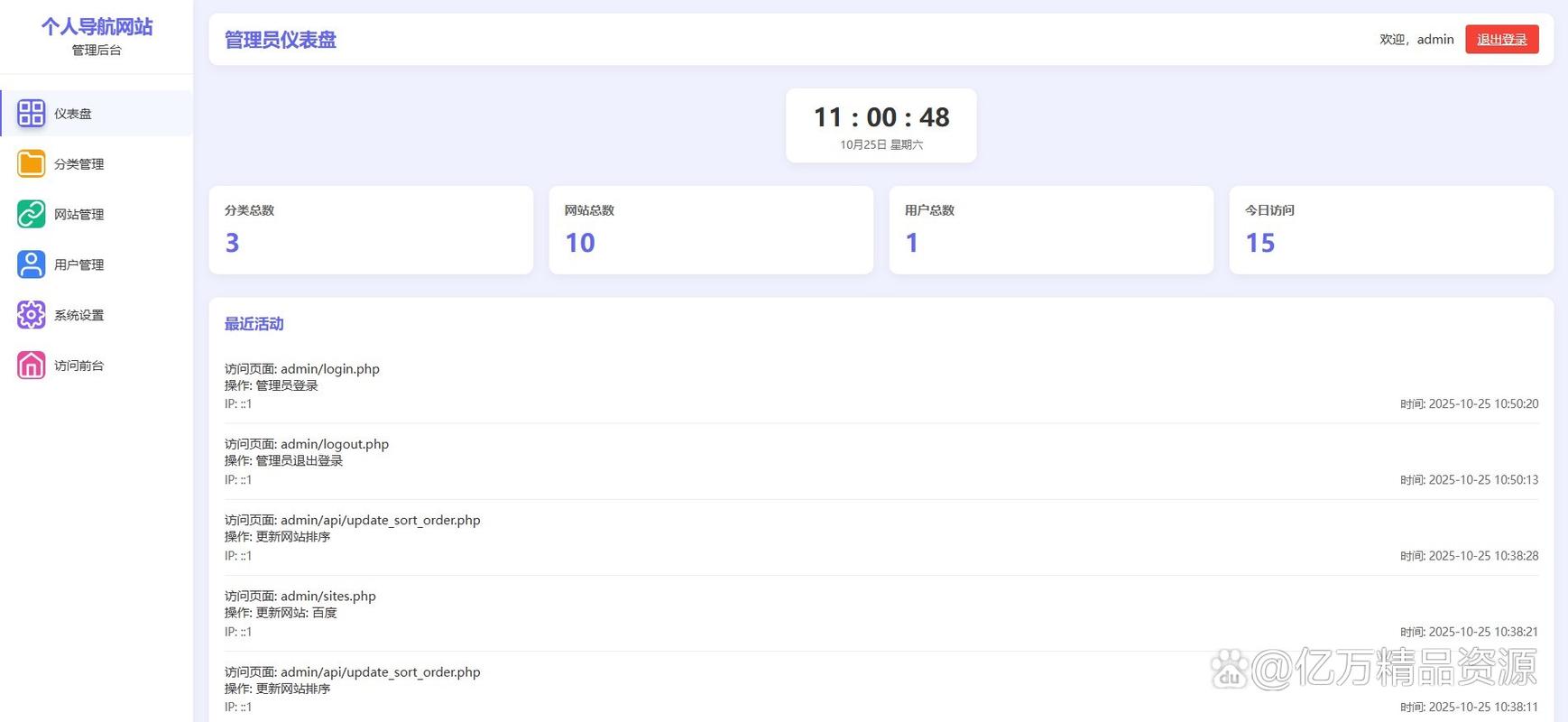1568x722 pixels.
Task: Click the 网站总数 statistics card
Action: [711, 230]
